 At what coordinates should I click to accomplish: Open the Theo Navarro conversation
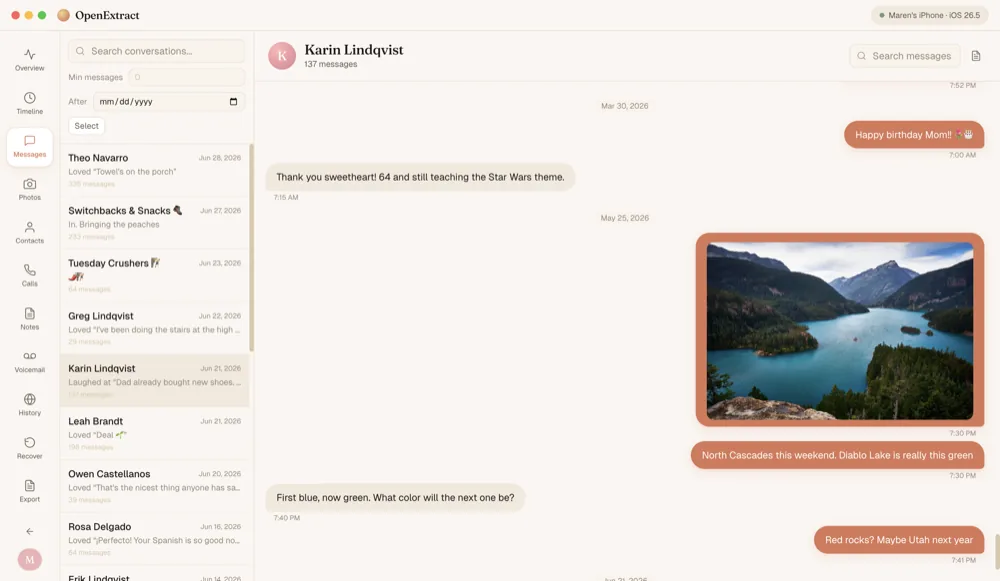(154, 170)
